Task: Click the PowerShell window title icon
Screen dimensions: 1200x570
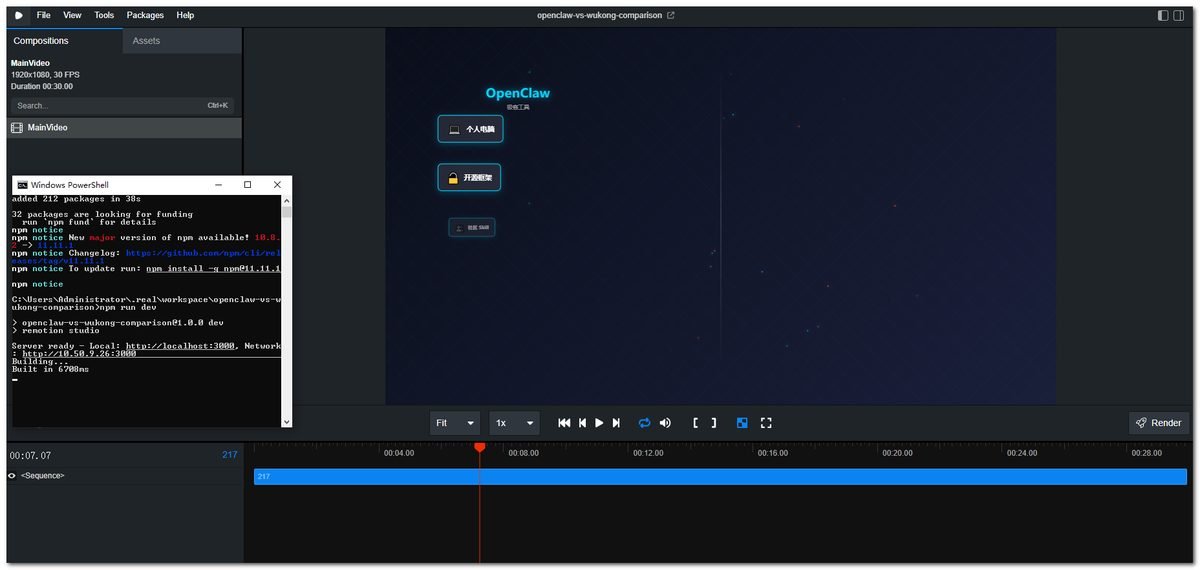Action: [x=22, y=185]
